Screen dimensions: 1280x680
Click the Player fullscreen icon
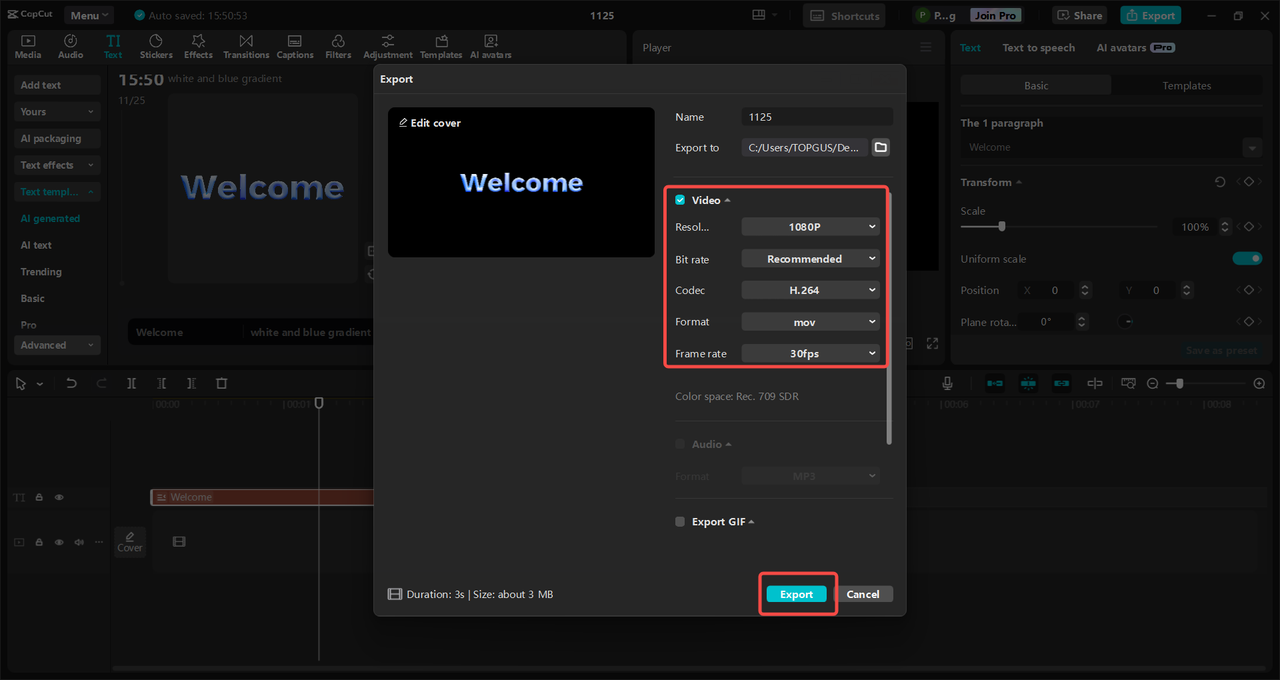point(932,343)
